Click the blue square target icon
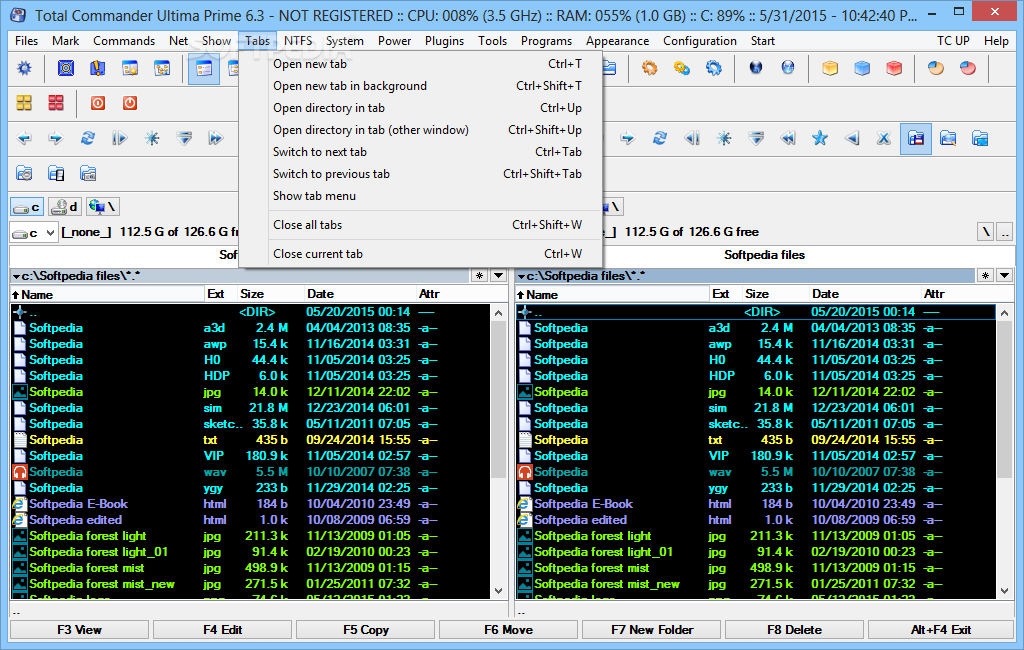Viewport: 1024px width, 650px height. click(x=66, y=68)
